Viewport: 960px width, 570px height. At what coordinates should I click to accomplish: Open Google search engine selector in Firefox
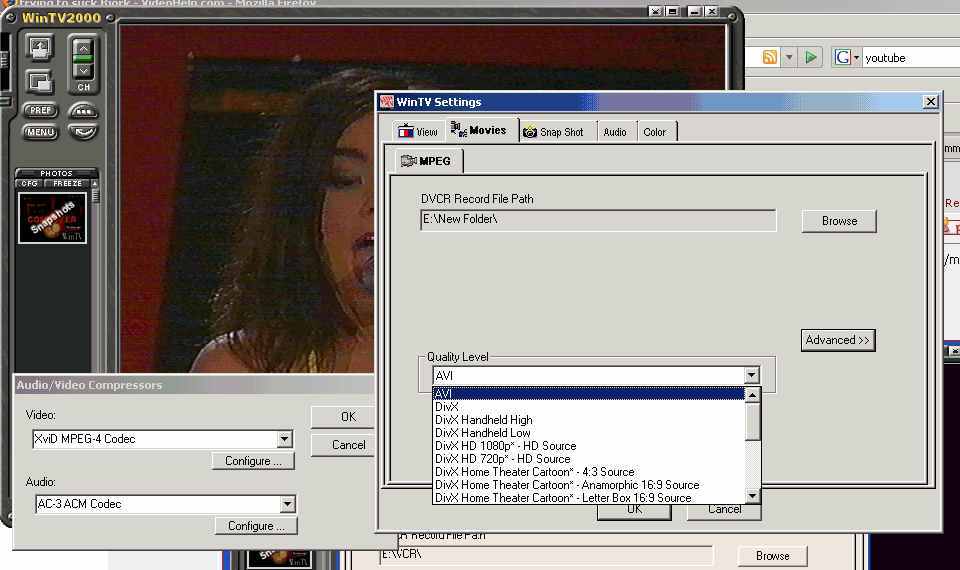click(847, 58)
